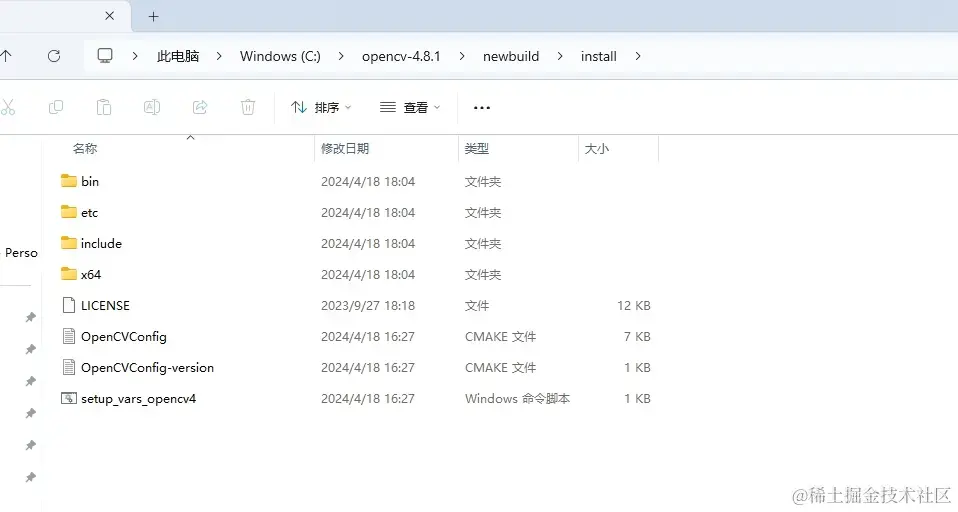Click CMAKE 文件 type of OpenCVConfig-version

500,368
